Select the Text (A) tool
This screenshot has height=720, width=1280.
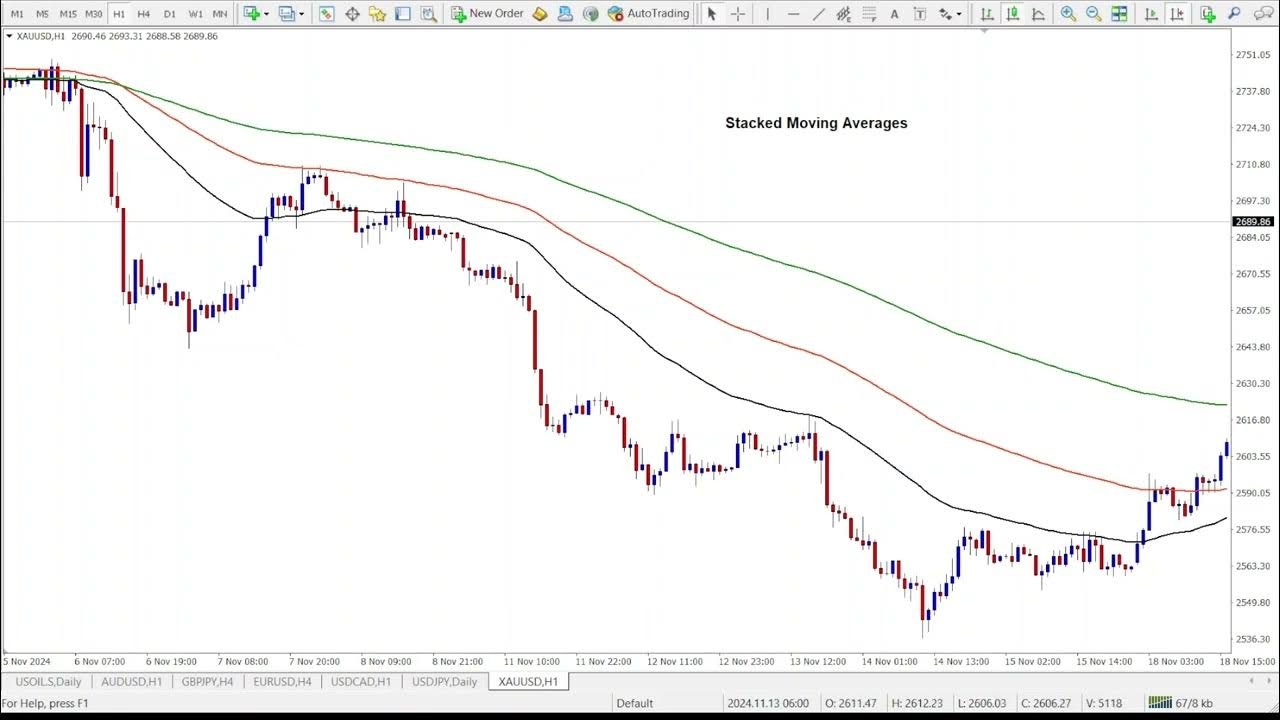[894, 13]
